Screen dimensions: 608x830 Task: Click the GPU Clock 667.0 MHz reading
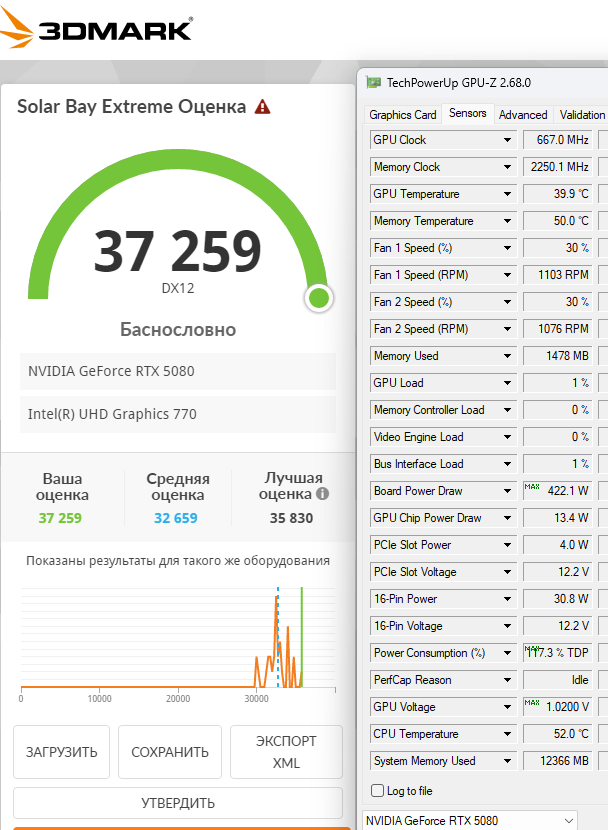pos(557,140)
